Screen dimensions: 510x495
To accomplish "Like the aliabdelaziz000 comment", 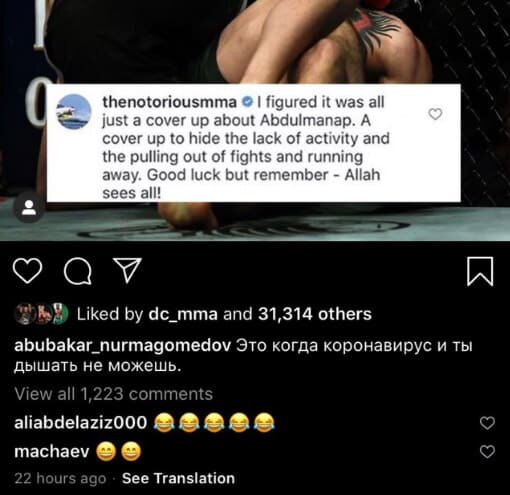I will point(487,423).
